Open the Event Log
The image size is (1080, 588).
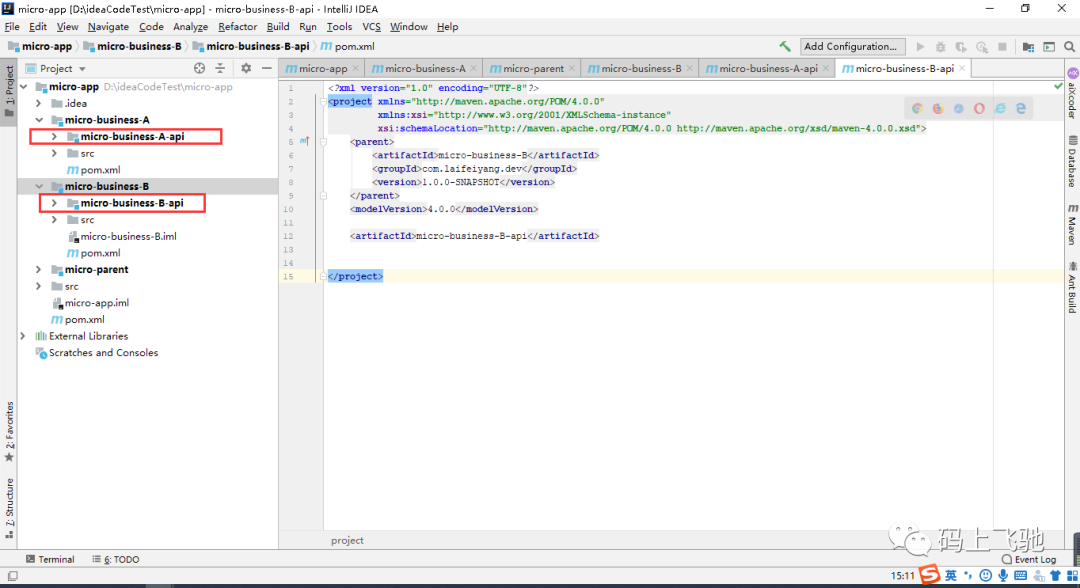click(1029, 559)
